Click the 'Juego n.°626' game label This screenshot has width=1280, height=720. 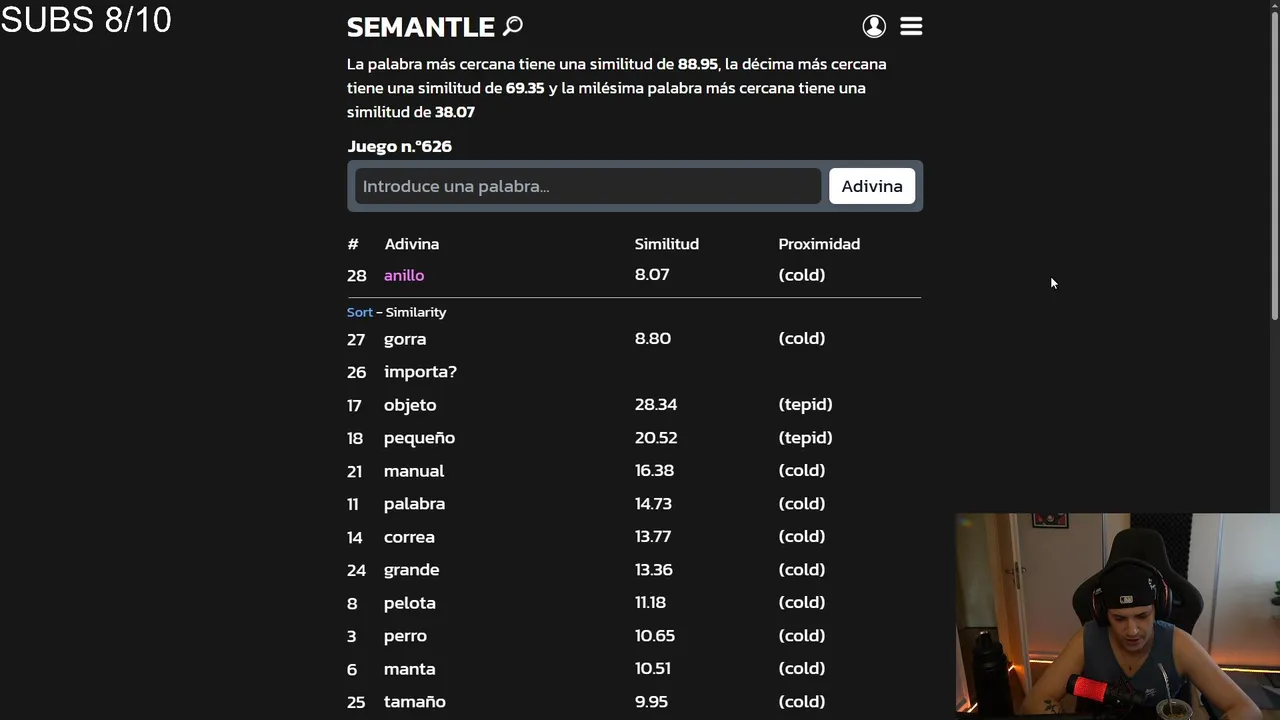[x=399, y=146]
